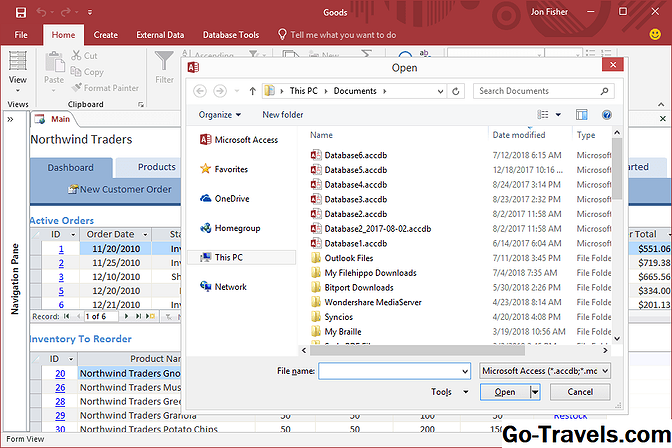This screenshot has width=672, height=448.
Task: Click Format Painter in the ribbon
Action: [x=105, y=88]
